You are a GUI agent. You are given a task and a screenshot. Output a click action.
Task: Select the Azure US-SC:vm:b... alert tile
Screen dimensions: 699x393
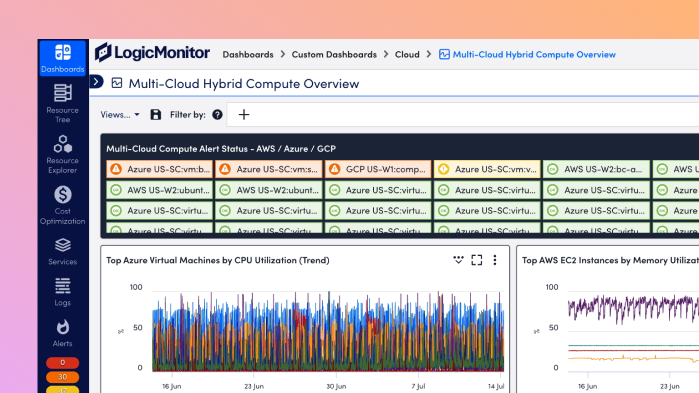[160, 169]
